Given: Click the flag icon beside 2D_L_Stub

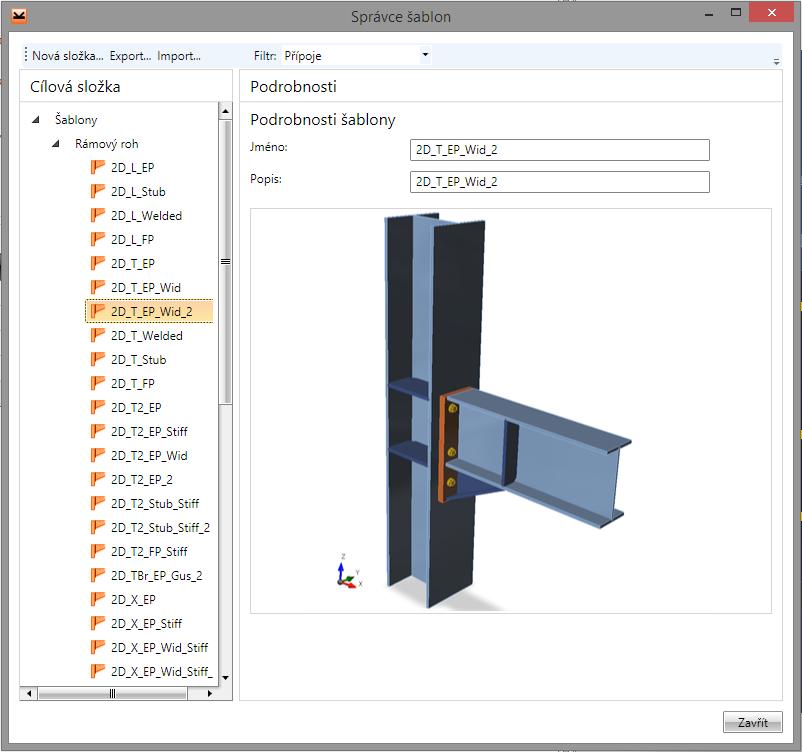Looking at the screenshot, I should pos(97,191).
